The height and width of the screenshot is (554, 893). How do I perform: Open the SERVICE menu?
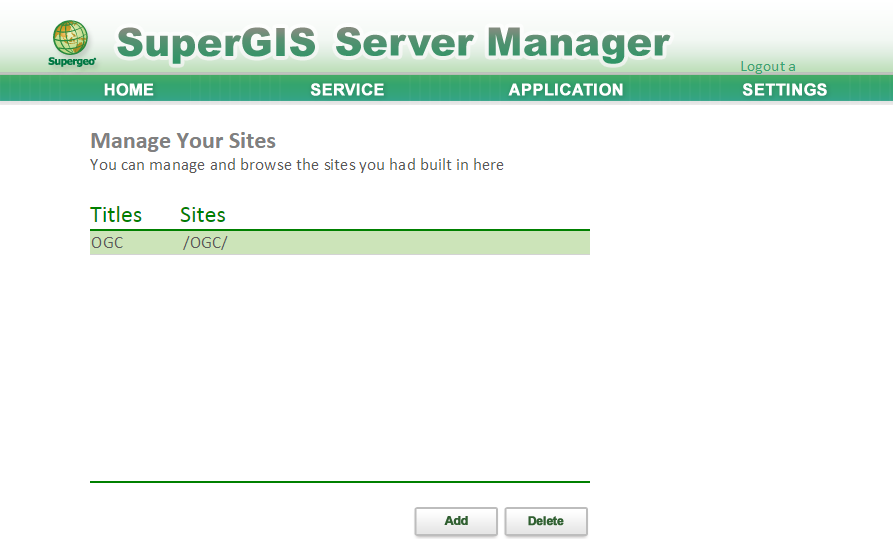point(347,89)
